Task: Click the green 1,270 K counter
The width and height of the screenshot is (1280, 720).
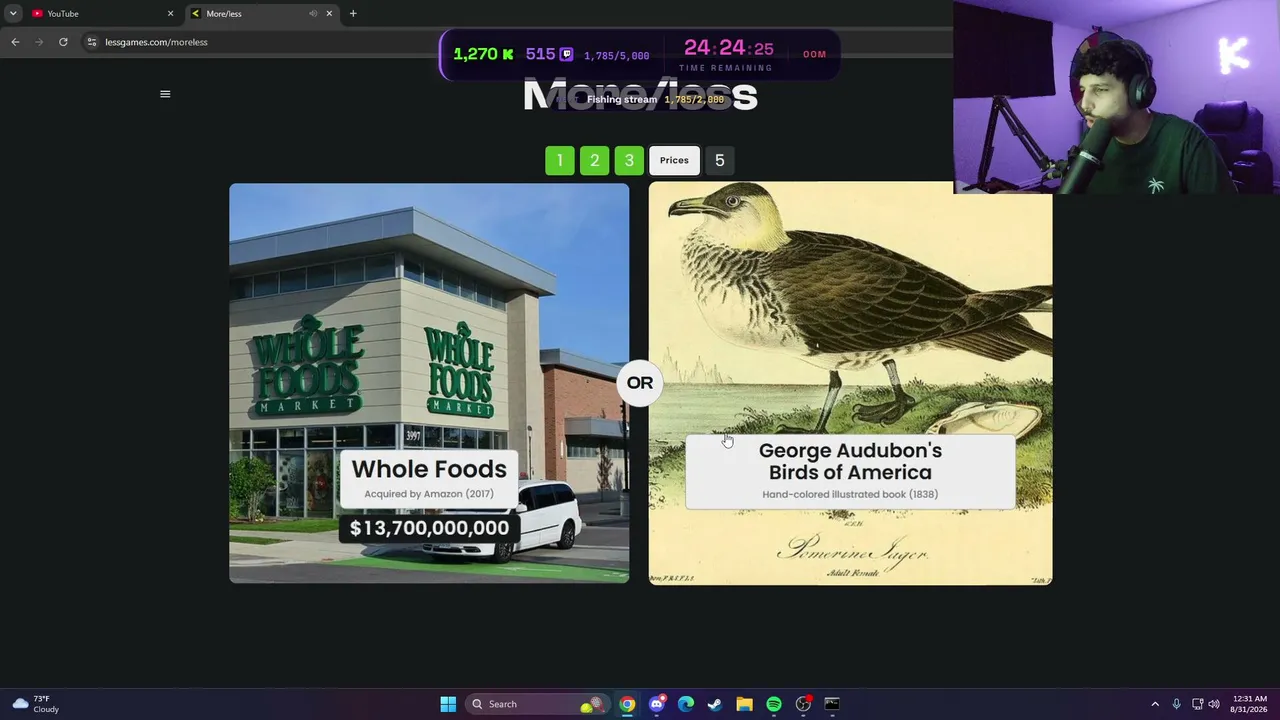Action: [x=483, y=54]
